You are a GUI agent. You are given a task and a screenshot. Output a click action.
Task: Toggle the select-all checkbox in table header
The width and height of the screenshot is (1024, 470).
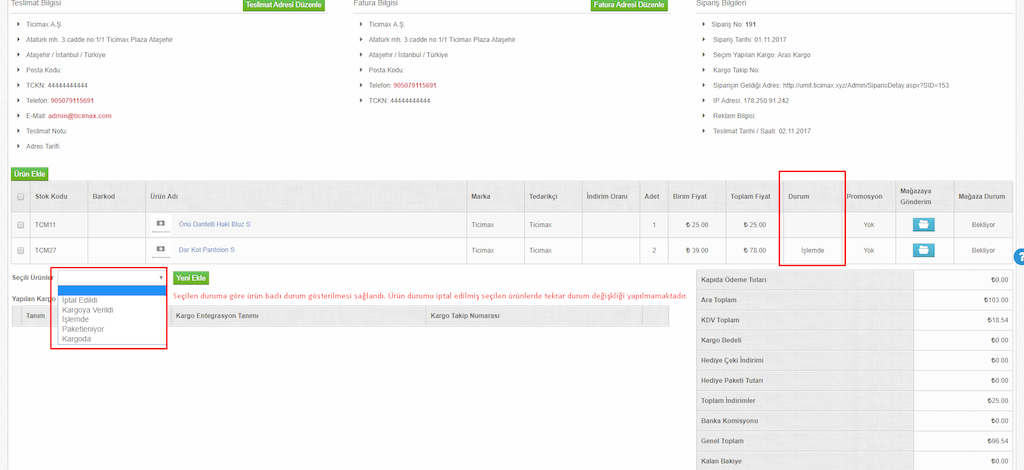tap(21, 196)
